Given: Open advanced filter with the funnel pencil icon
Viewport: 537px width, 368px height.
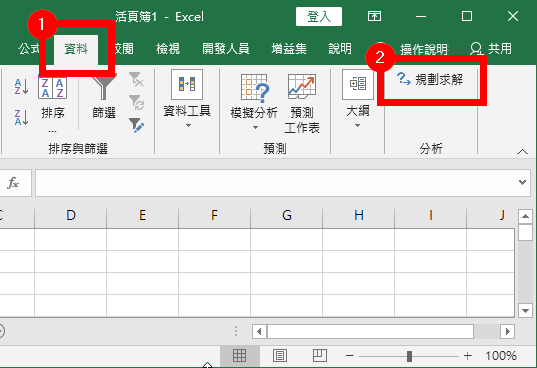Looking at the screenshot, I should click(x=136, y=125).
